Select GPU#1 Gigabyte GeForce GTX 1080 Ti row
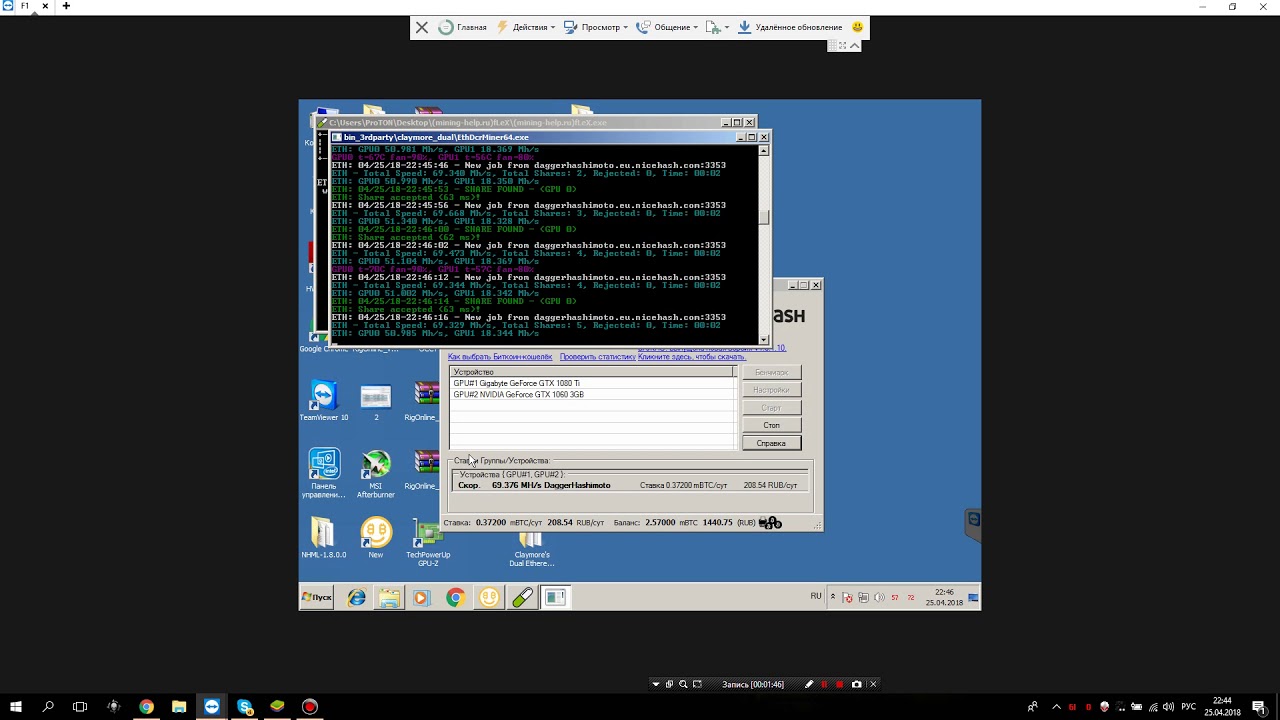The height and width of the screenshot is (720, 1280). point(516,383)
